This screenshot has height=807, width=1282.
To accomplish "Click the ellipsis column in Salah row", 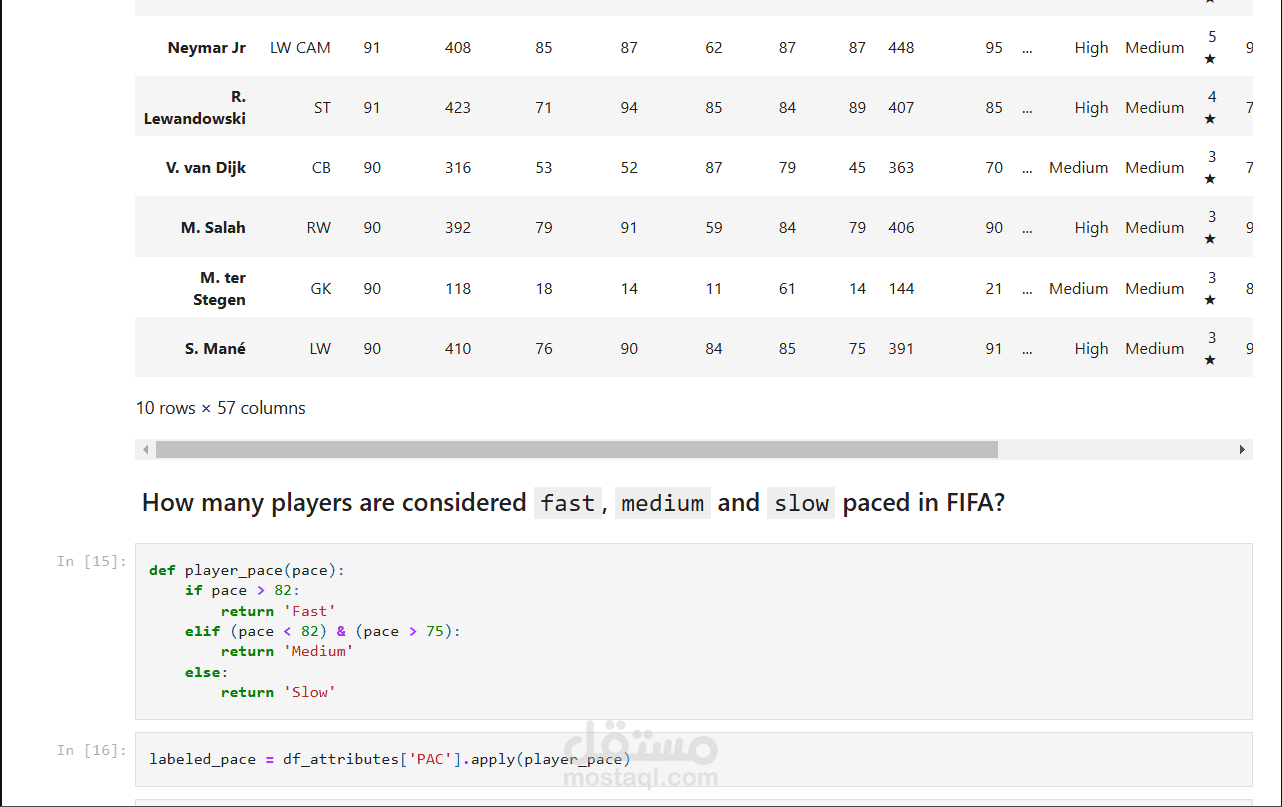I will 1027,229.
